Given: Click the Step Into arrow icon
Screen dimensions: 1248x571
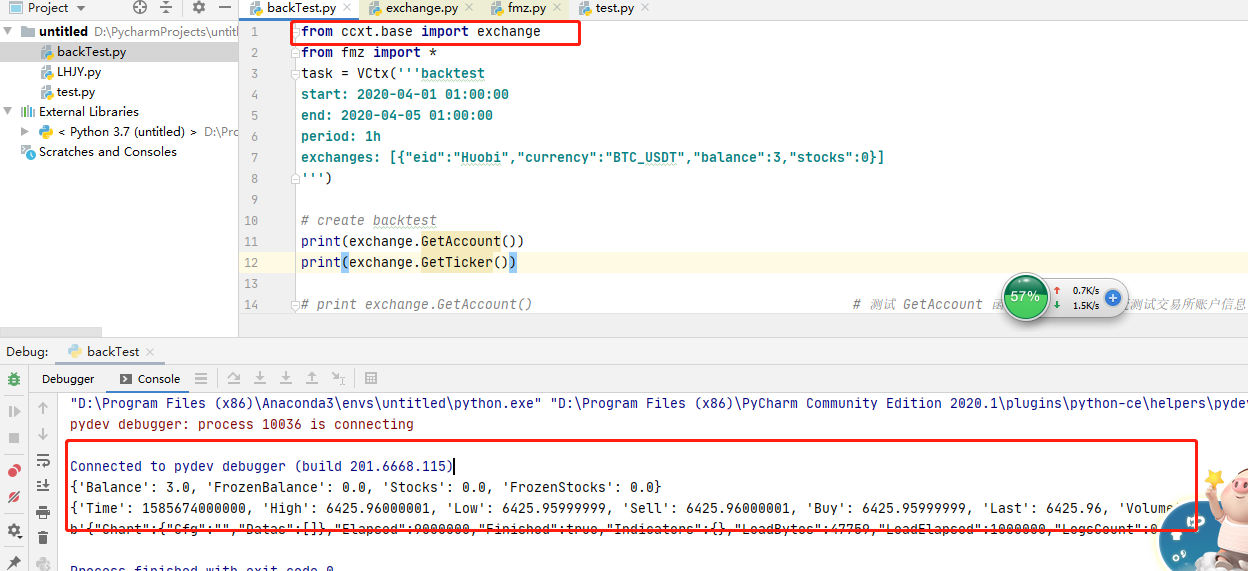Looking at the screenshot, I should click(x=286, y=379).
